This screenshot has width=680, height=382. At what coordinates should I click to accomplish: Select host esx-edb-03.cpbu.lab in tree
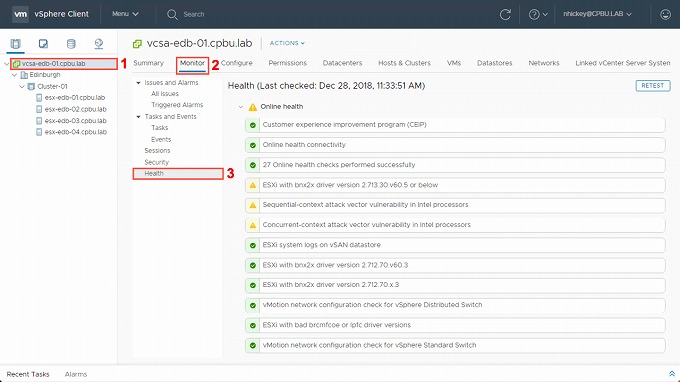click(75, 121)
